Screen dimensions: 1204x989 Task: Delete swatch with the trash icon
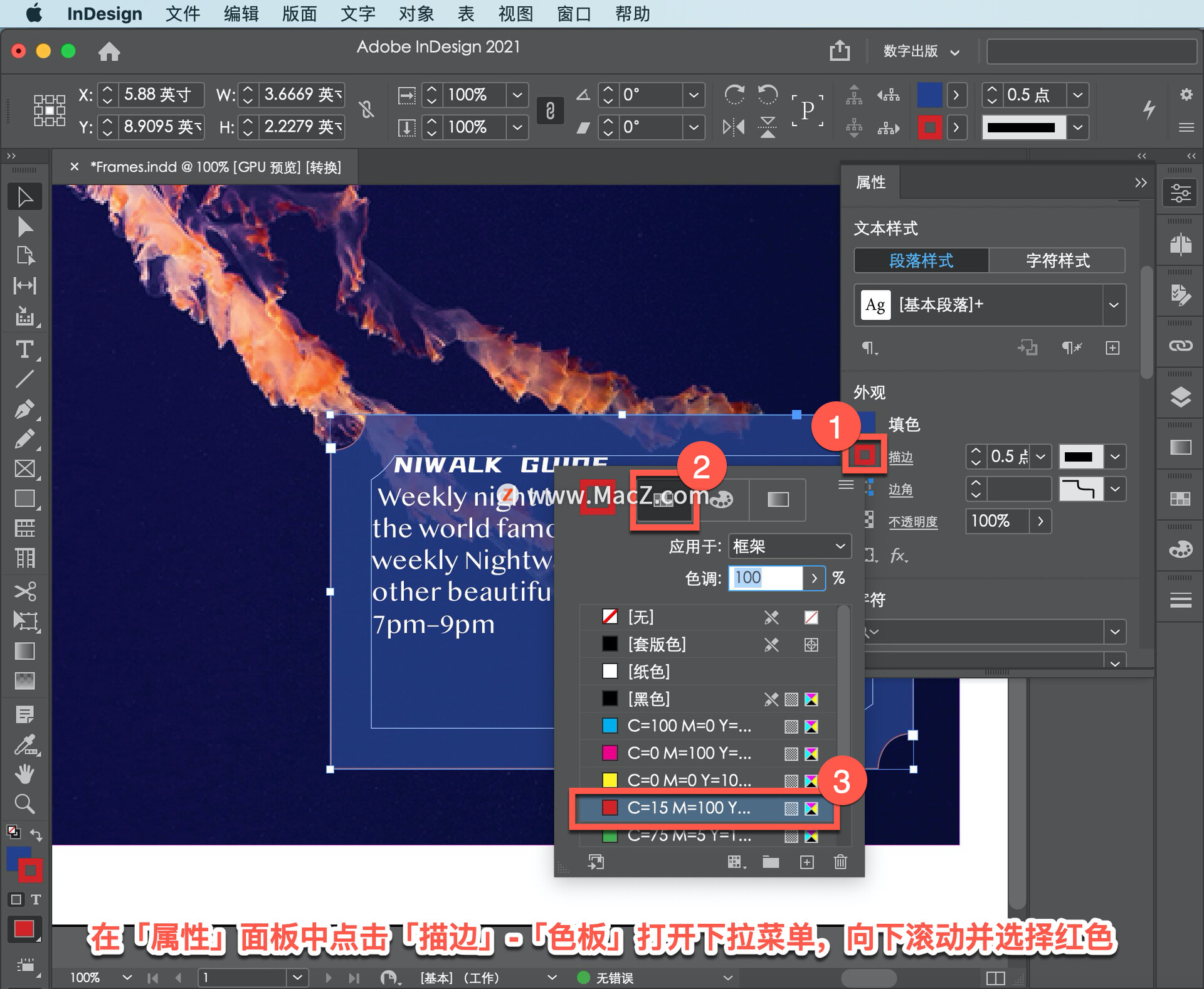pos(840,862)
